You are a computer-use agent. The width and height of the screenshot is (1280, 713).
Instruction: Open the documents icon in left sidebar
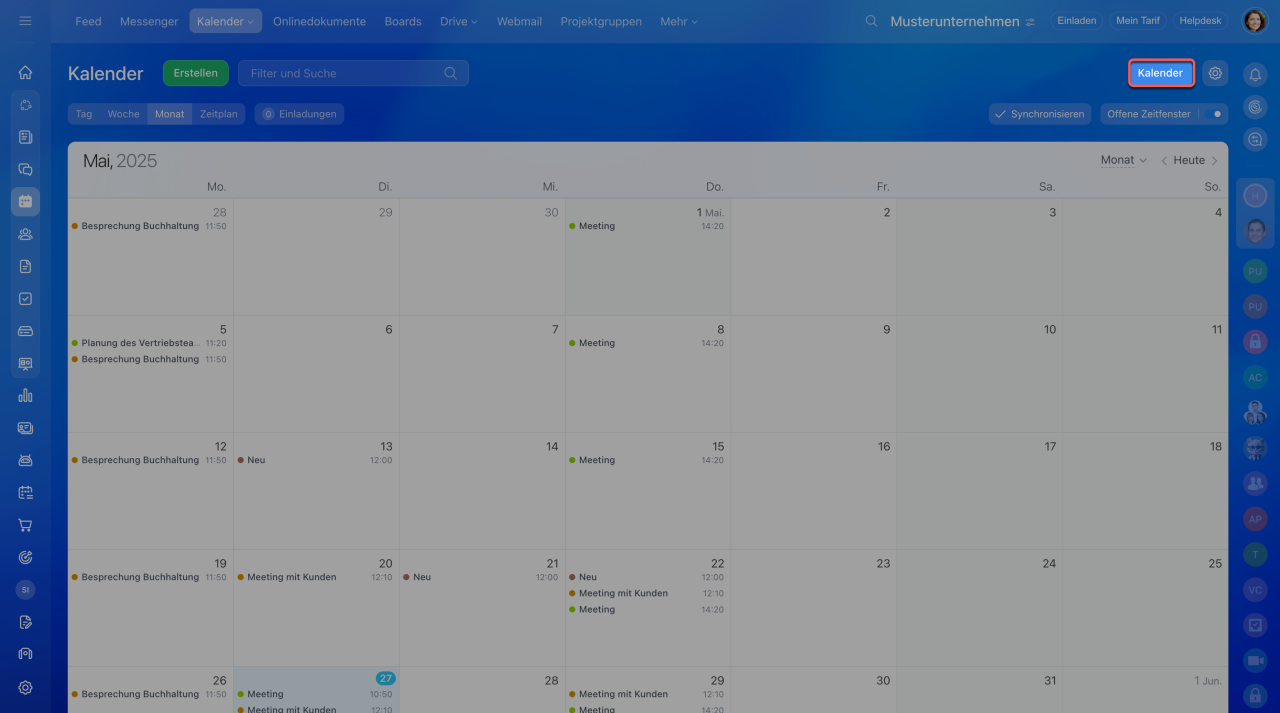tap(25, 266)
